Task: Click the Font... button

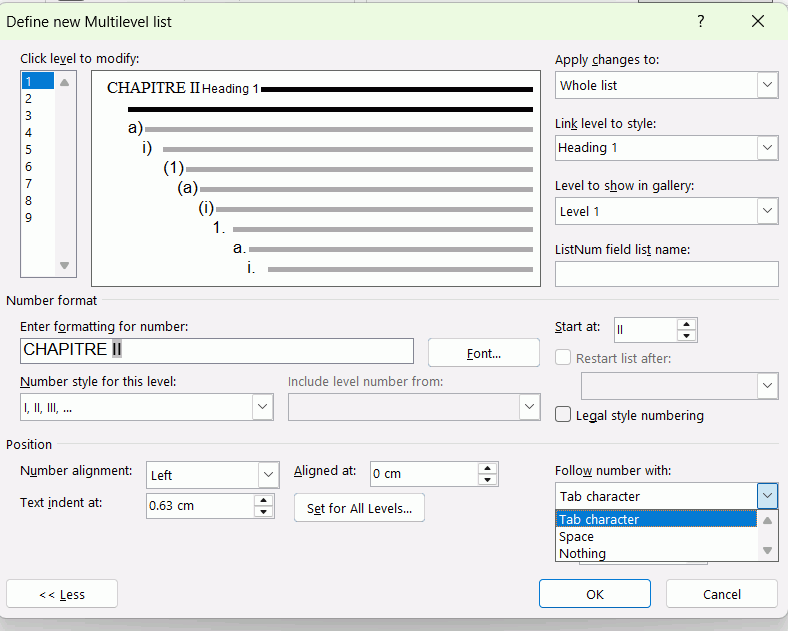Action: (483, 353)
